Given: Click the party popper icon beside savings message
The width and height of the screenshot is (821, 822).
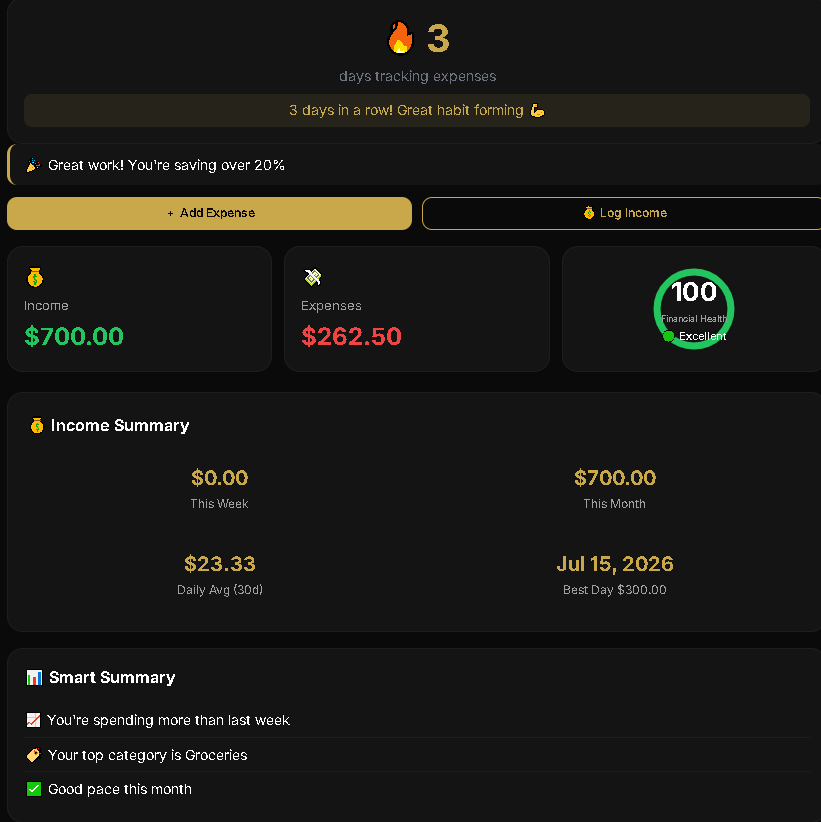Looking at the screenshot, I should [x=33, y=165].
